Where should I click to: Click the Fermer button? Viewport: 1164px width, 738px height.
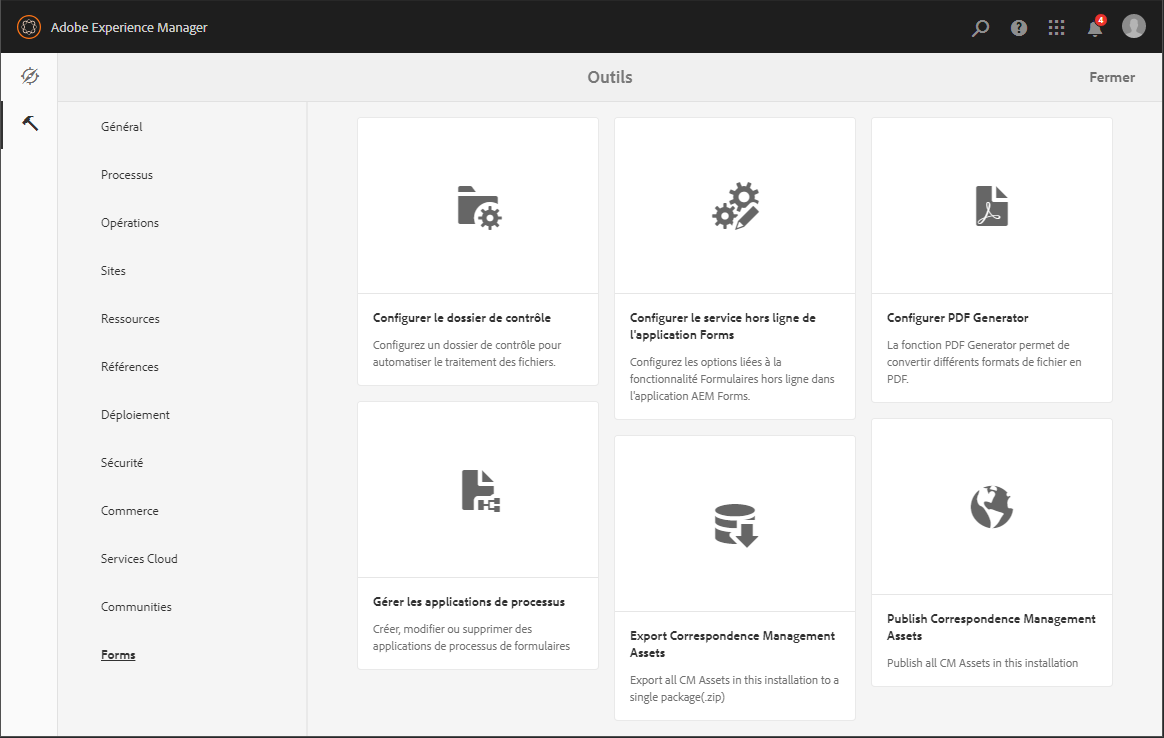1112,77
